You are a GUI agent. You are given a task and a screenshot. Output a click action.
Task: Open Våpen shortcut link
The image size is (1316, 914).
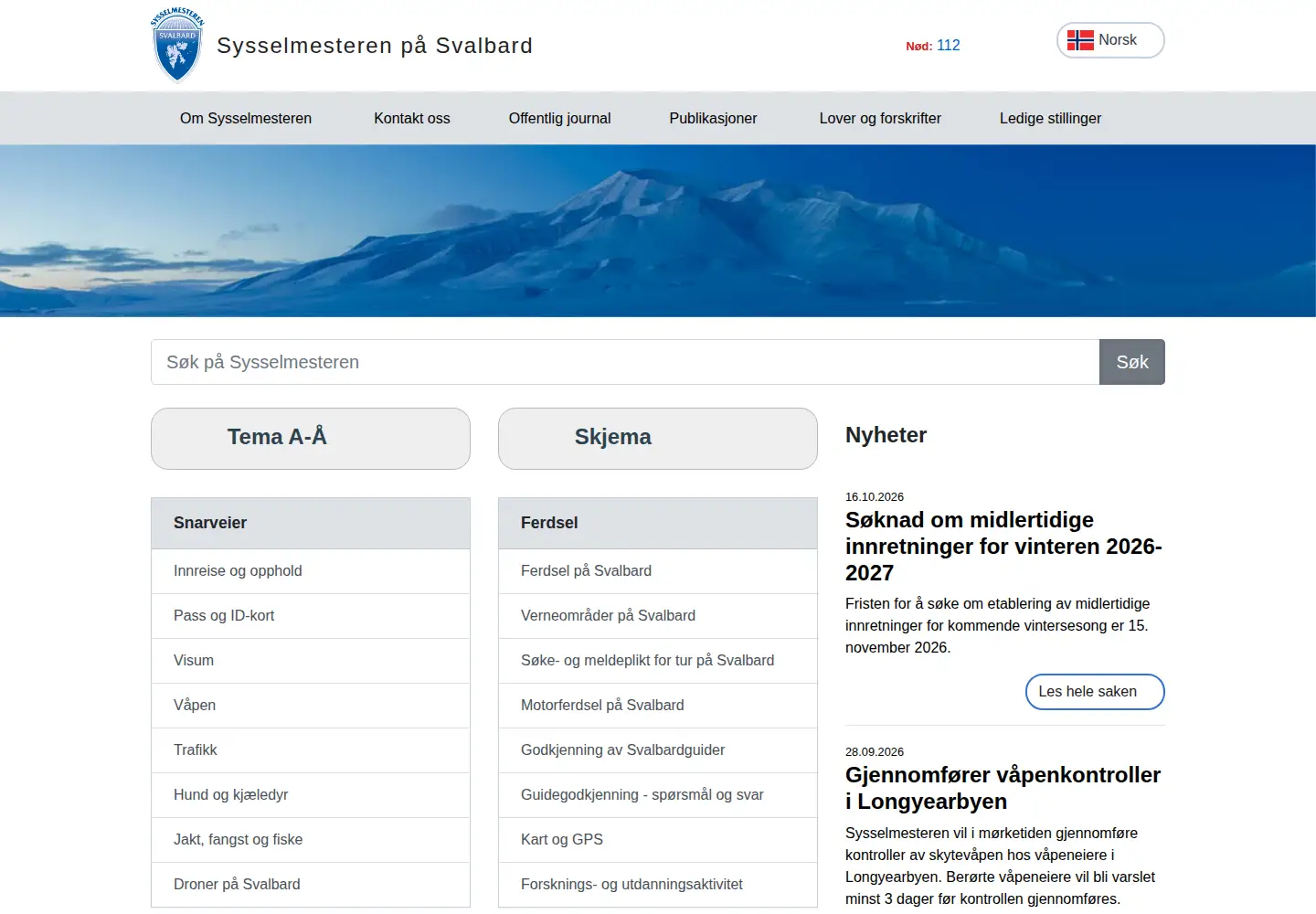[x=311, y=706]
